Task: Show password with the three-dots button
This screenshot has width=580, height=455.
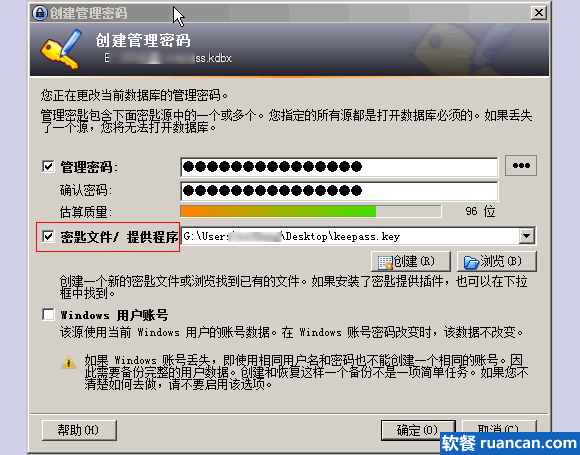Action: point(521,166)
